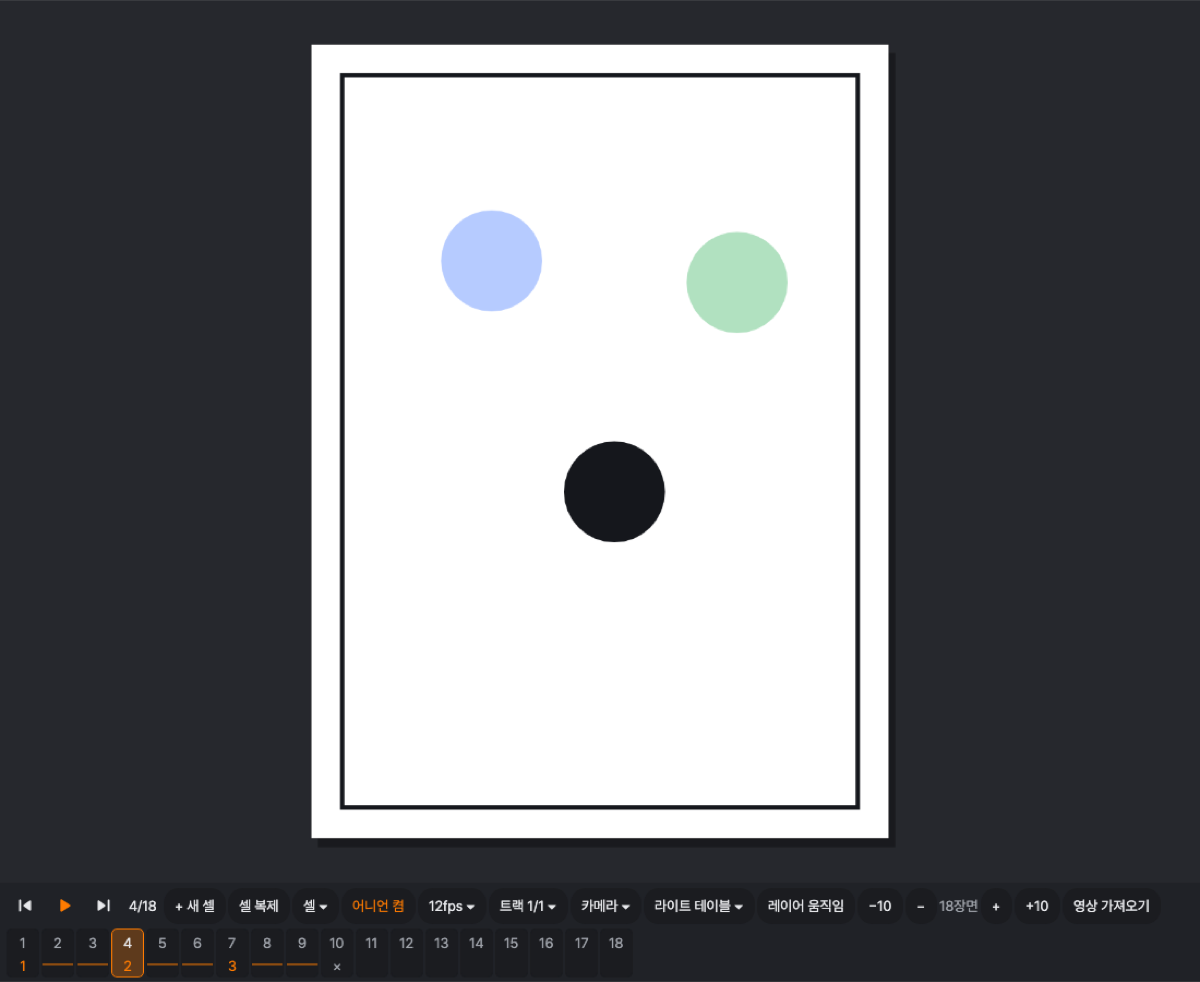Select frame 18 in the timeline
The width and height of the screenshot is (1200, 982).
[616, 953]
